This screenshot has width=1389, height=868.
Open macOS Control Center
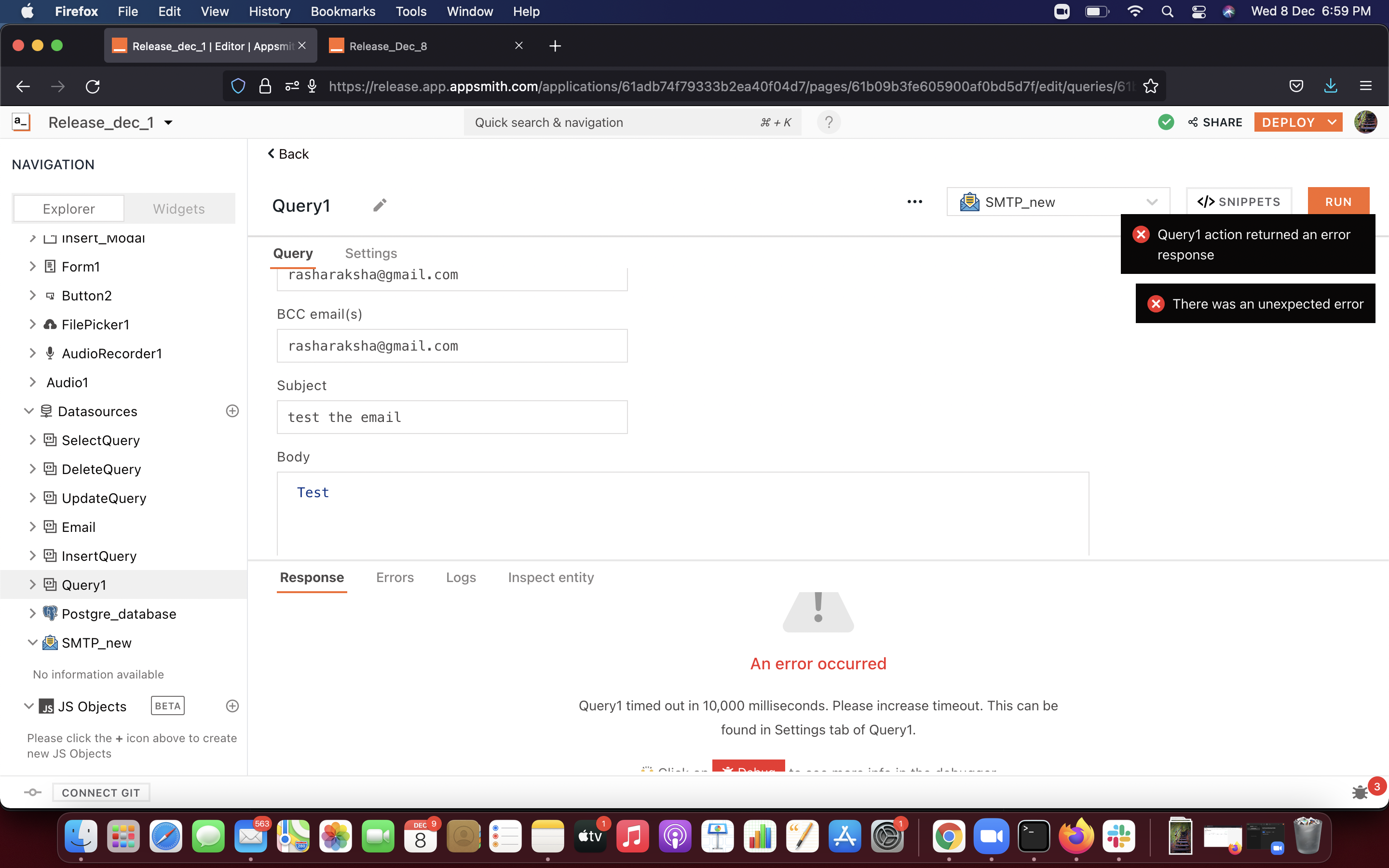point(1198,12)
